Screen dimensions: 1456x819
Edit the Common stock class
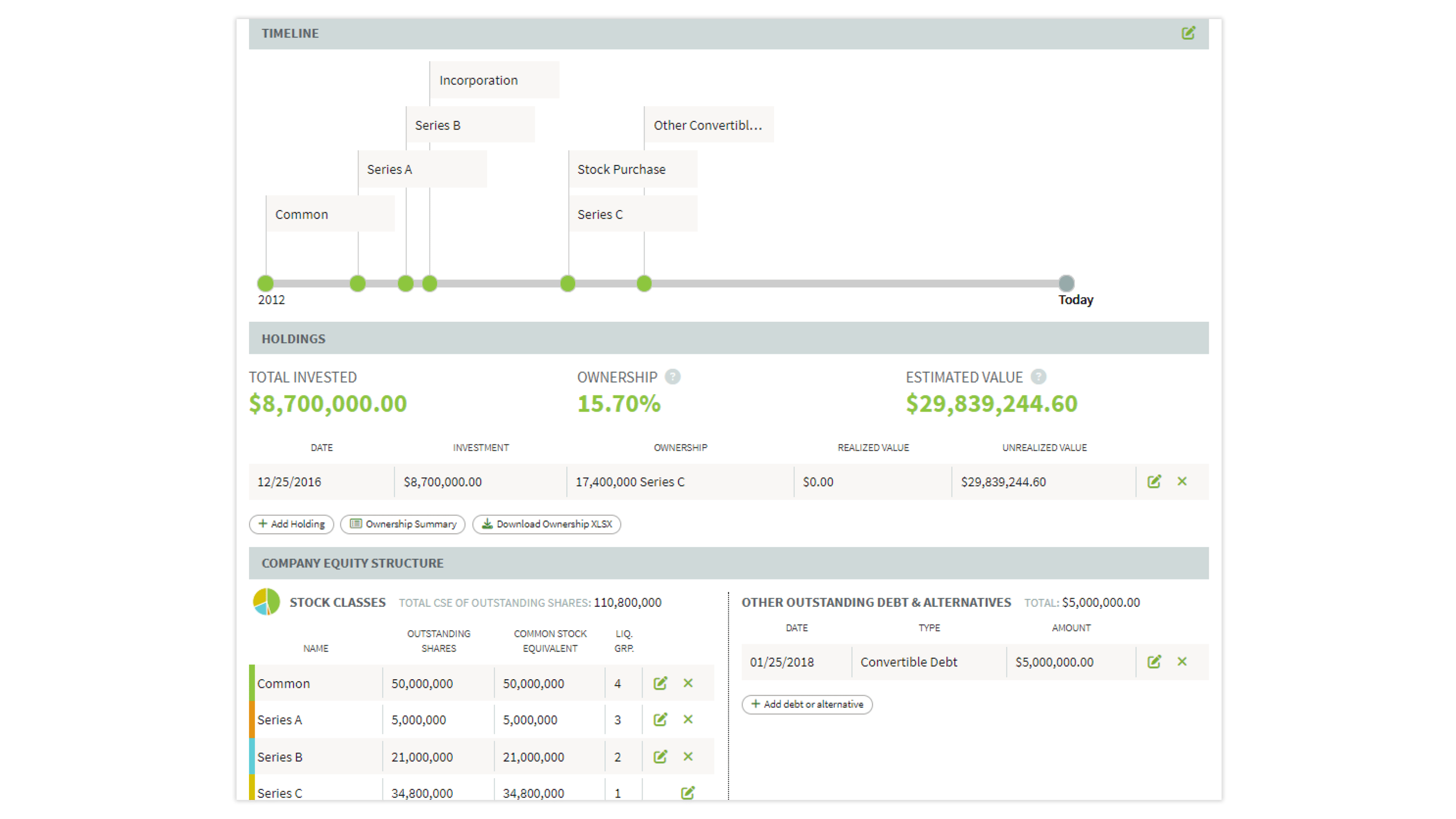coord(660,683)
